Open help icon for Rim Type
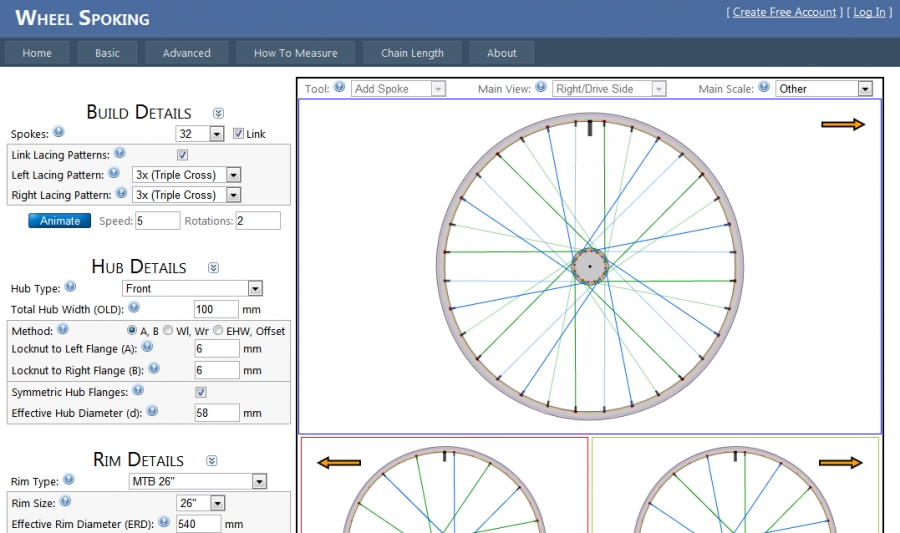 [68, 479]
